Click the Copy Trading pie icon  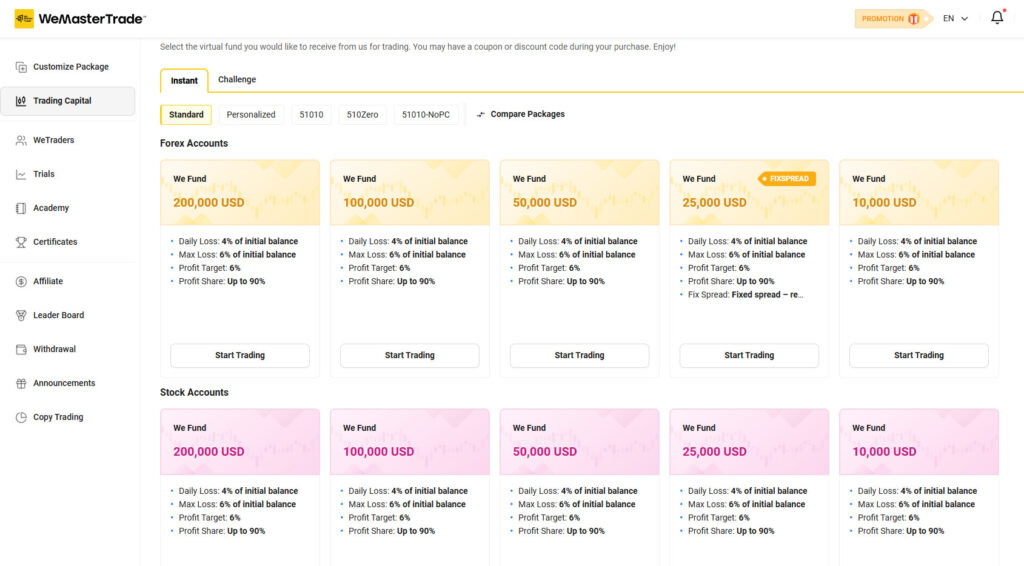coord(21,418)
